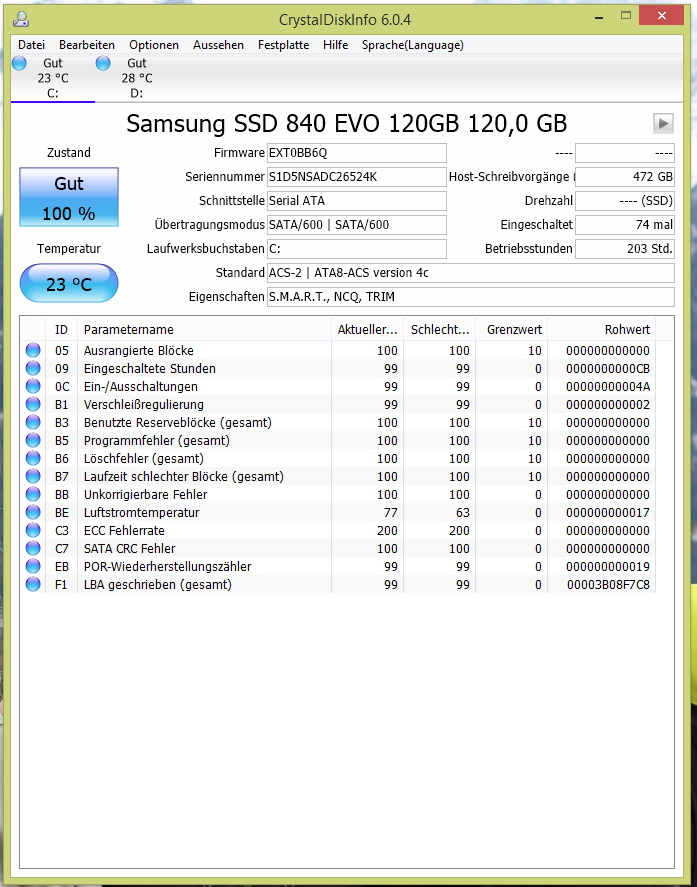Image resolution: width=697 pixels, height=887 pixels.
Task: Open the Festplatte menu
Action: pyautogui.click(x=283, y=45)
